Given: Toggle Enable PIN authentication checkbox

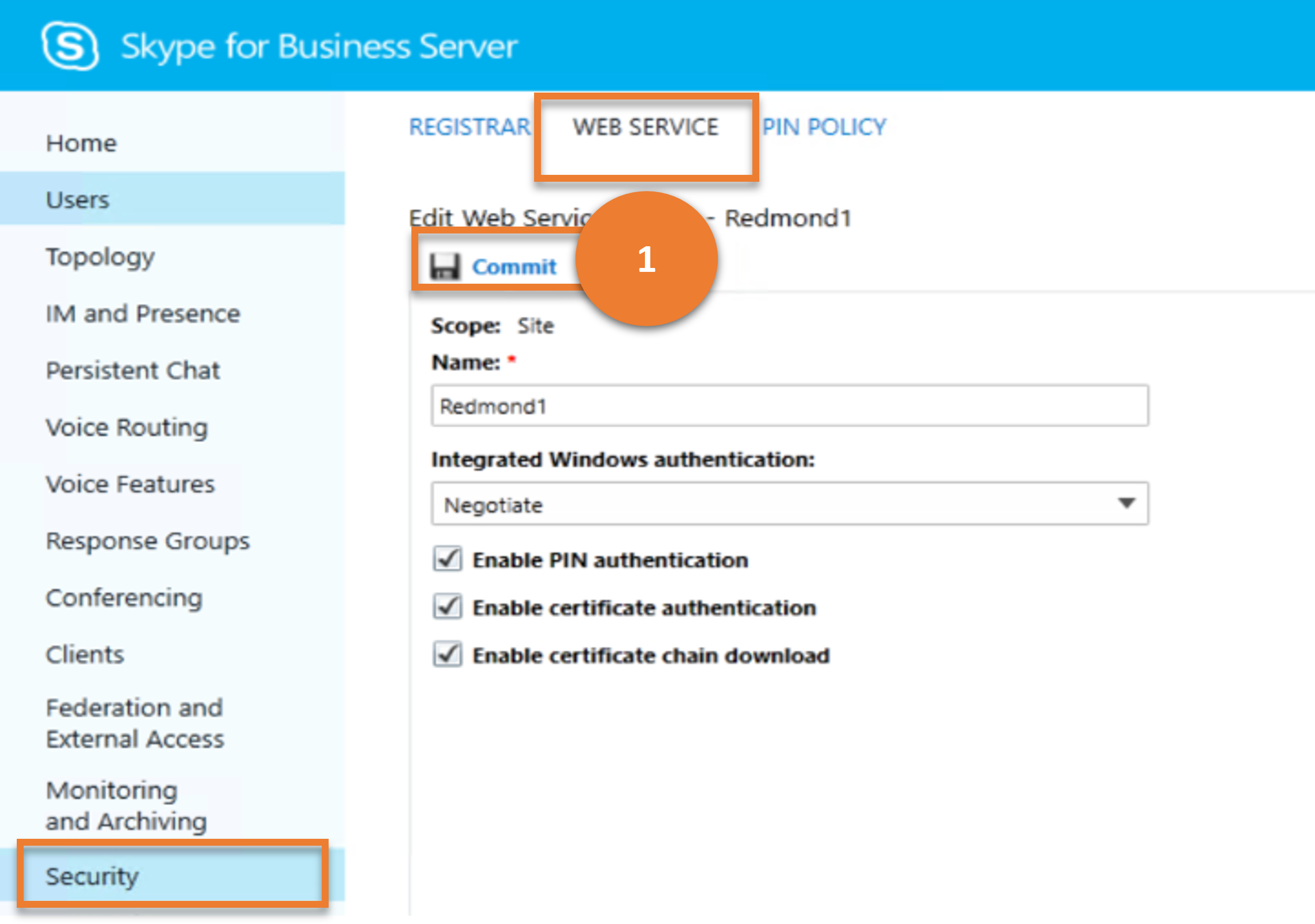Looking at the screenshot, I should (x=447, y=560).
